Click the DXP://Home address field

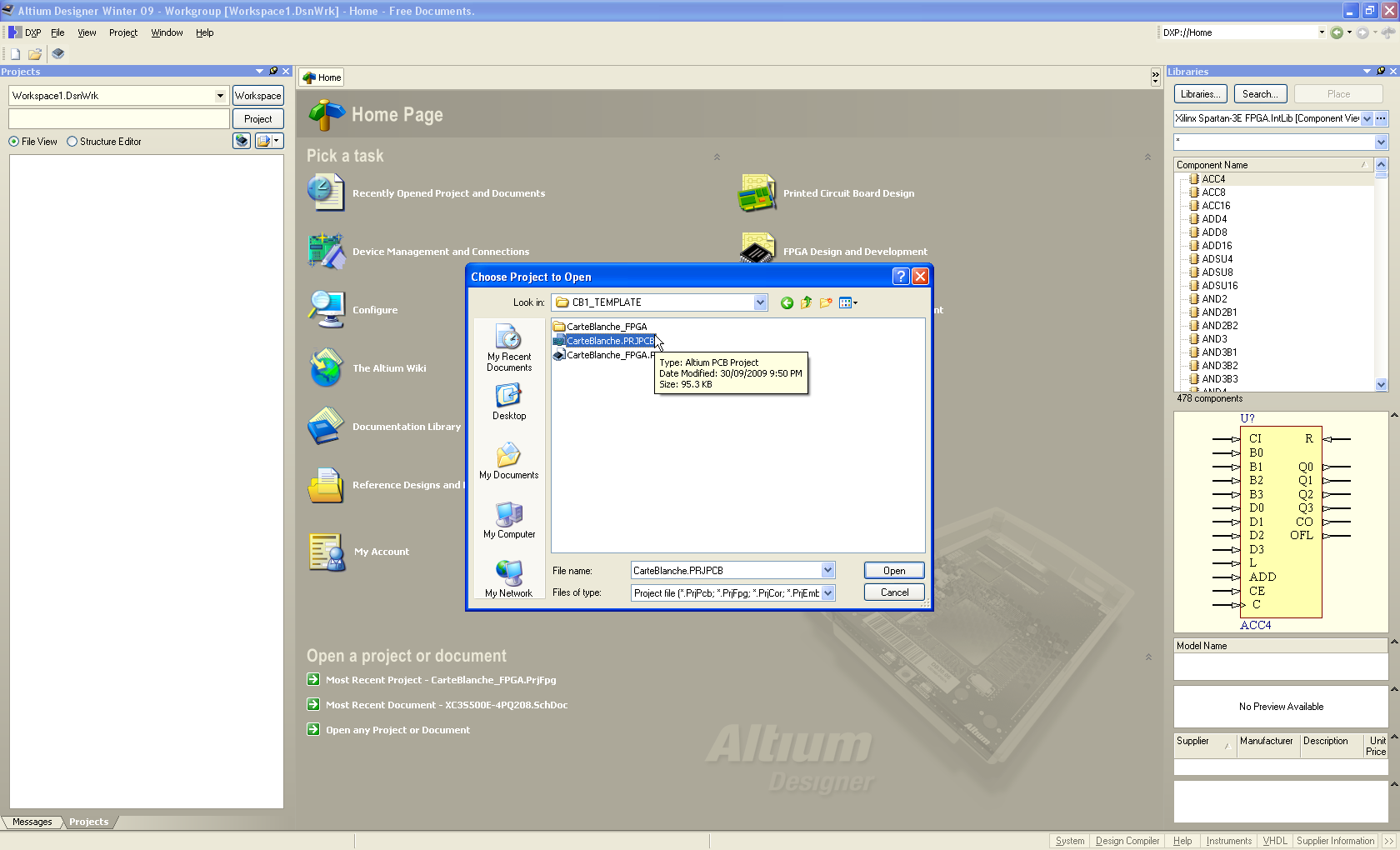(x=1238, y=32)
